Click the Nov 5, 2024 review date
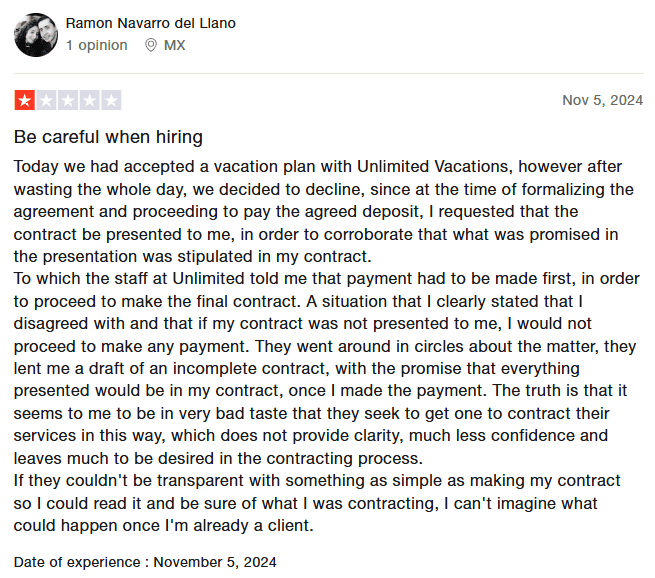This screenshot has width=655, height=578. click(602, 100)
